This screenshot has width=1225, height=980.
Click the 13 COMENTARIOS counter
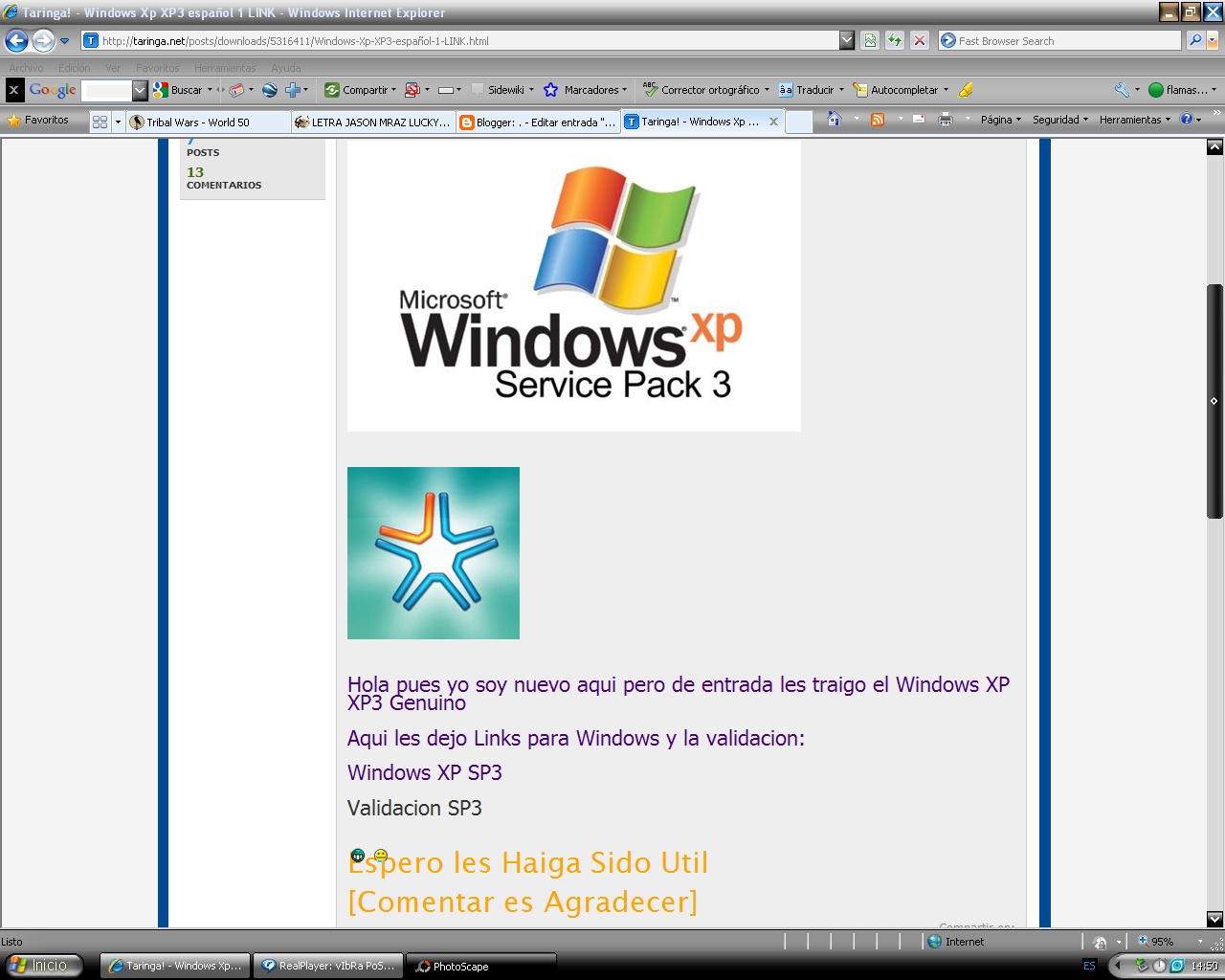coord(224,178)
